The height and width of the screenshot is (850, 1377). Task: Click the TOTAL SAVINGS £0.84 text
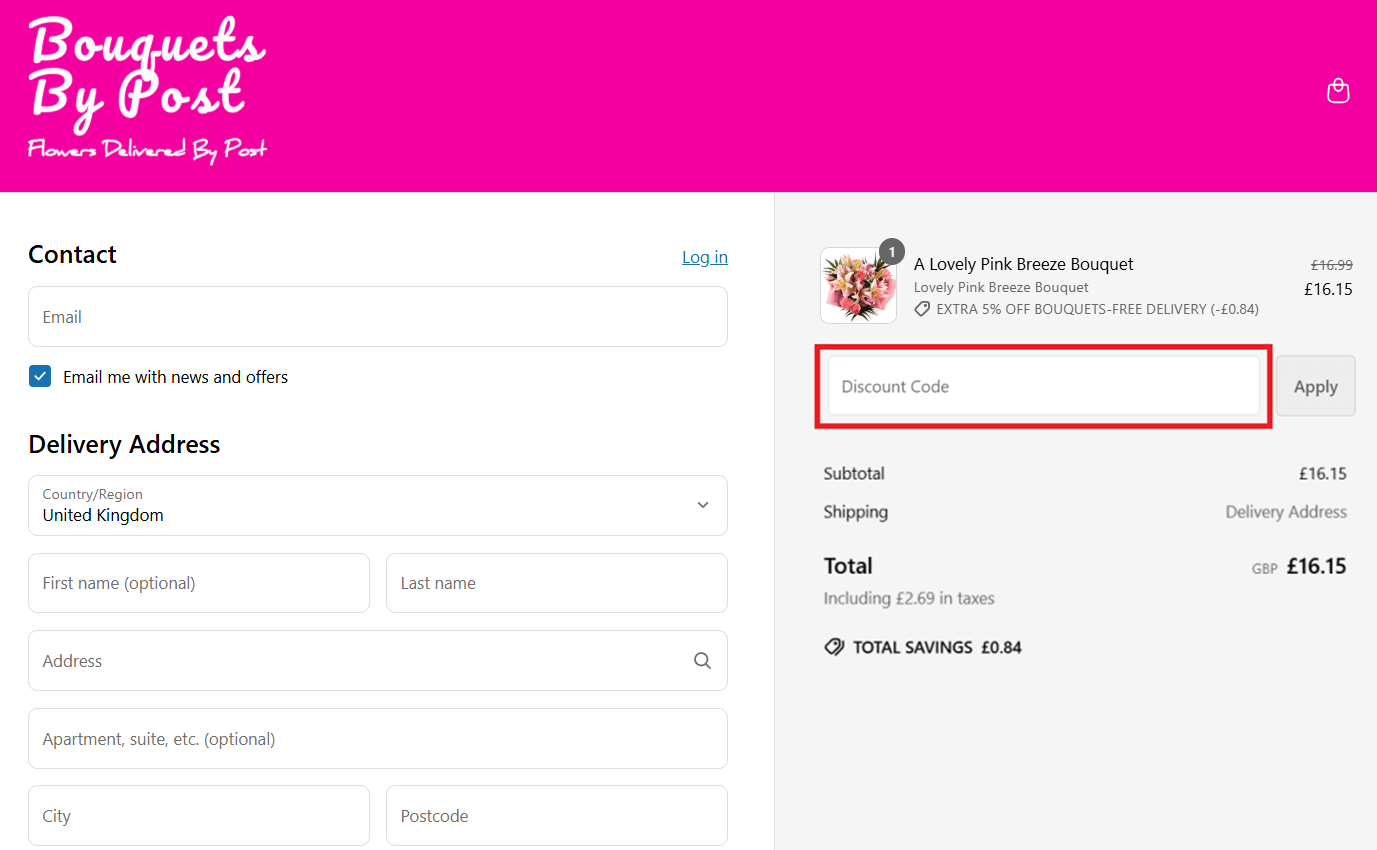click(937, 647)
